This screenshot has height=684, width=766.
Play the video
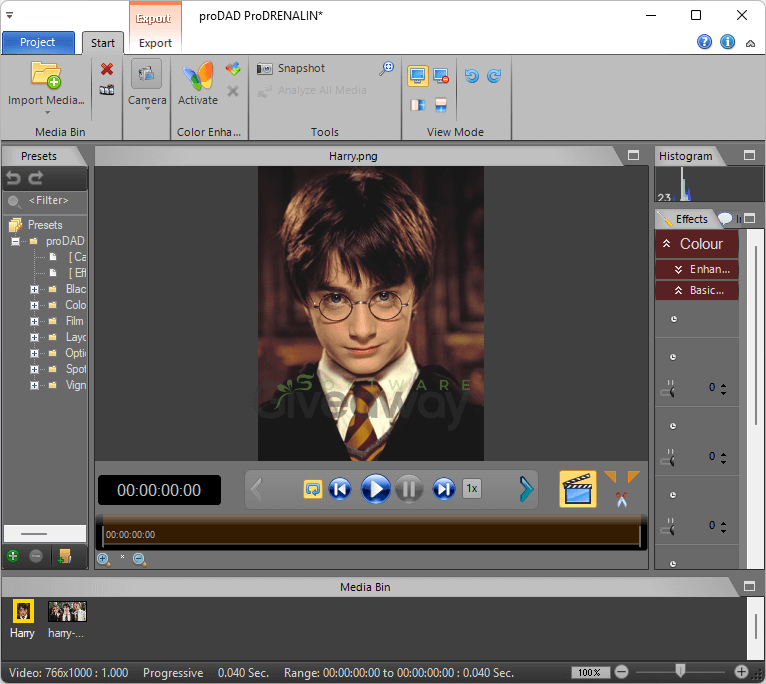point(375,489)
